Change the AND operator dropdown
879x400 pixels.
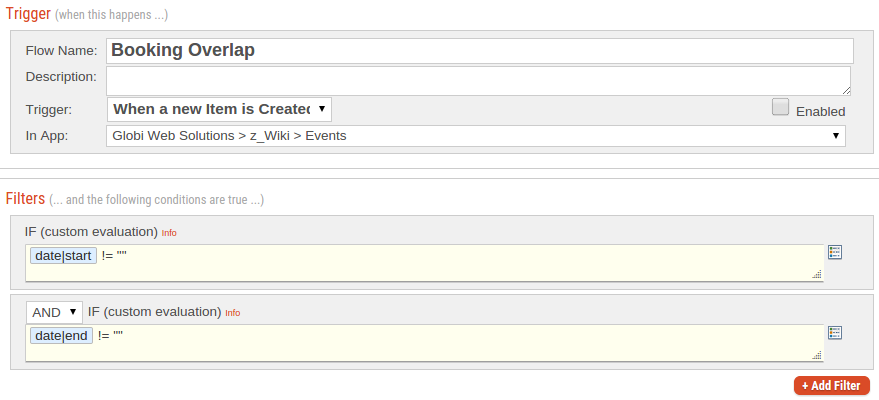54,312
